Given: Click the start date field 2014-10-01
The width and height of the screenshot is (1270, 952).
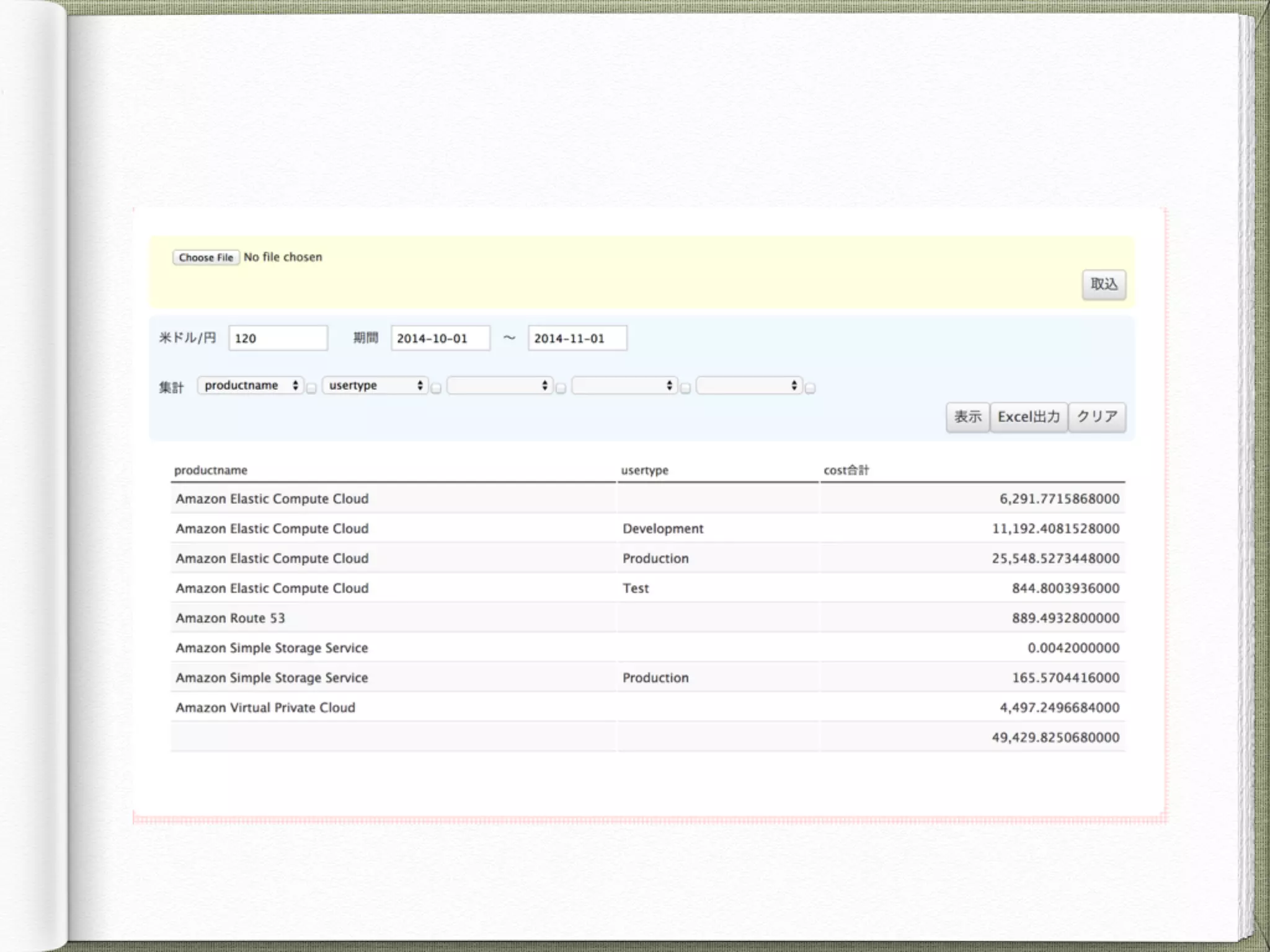Looking at the screenshot, I should pyautogui.click(x=440, y=338).
